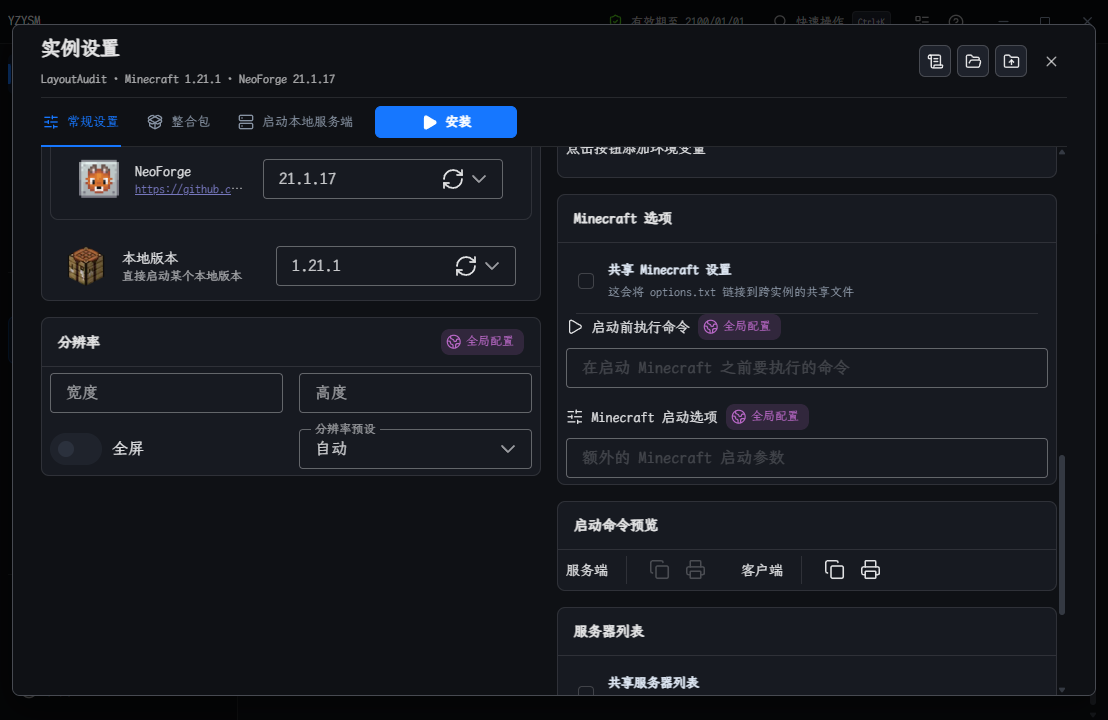The width and height of the screenshot is (1108, 720).
Task: Click the 服务器列表 section header
Action: click(806, 632)
